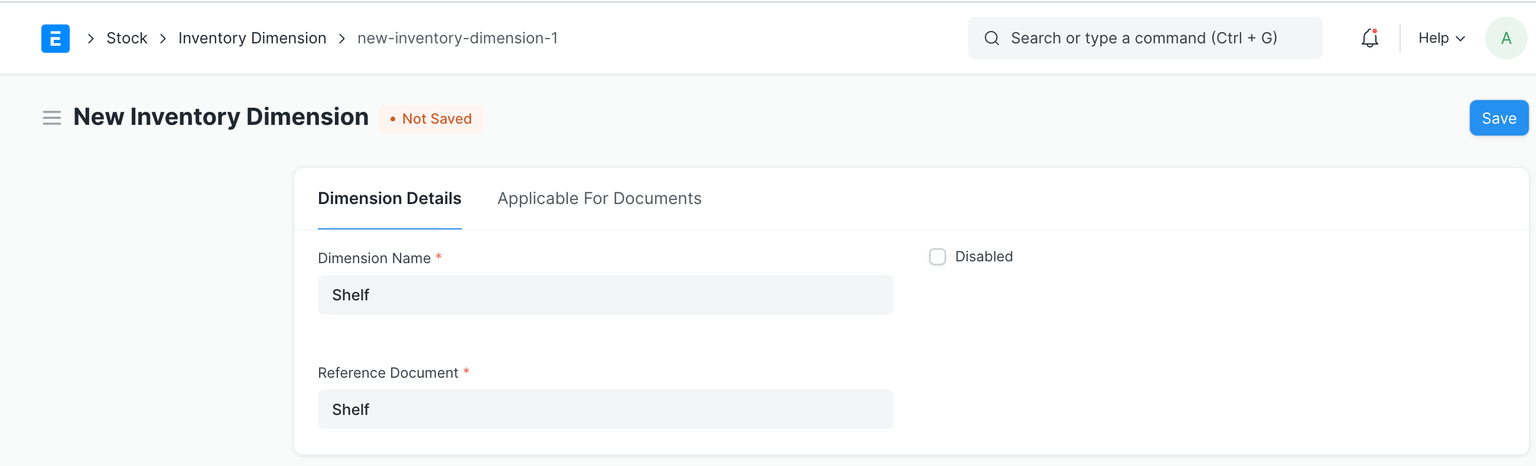Switch to the Applicable For Documents tab
Viewport: 1536px width, 466px height.
599,198
